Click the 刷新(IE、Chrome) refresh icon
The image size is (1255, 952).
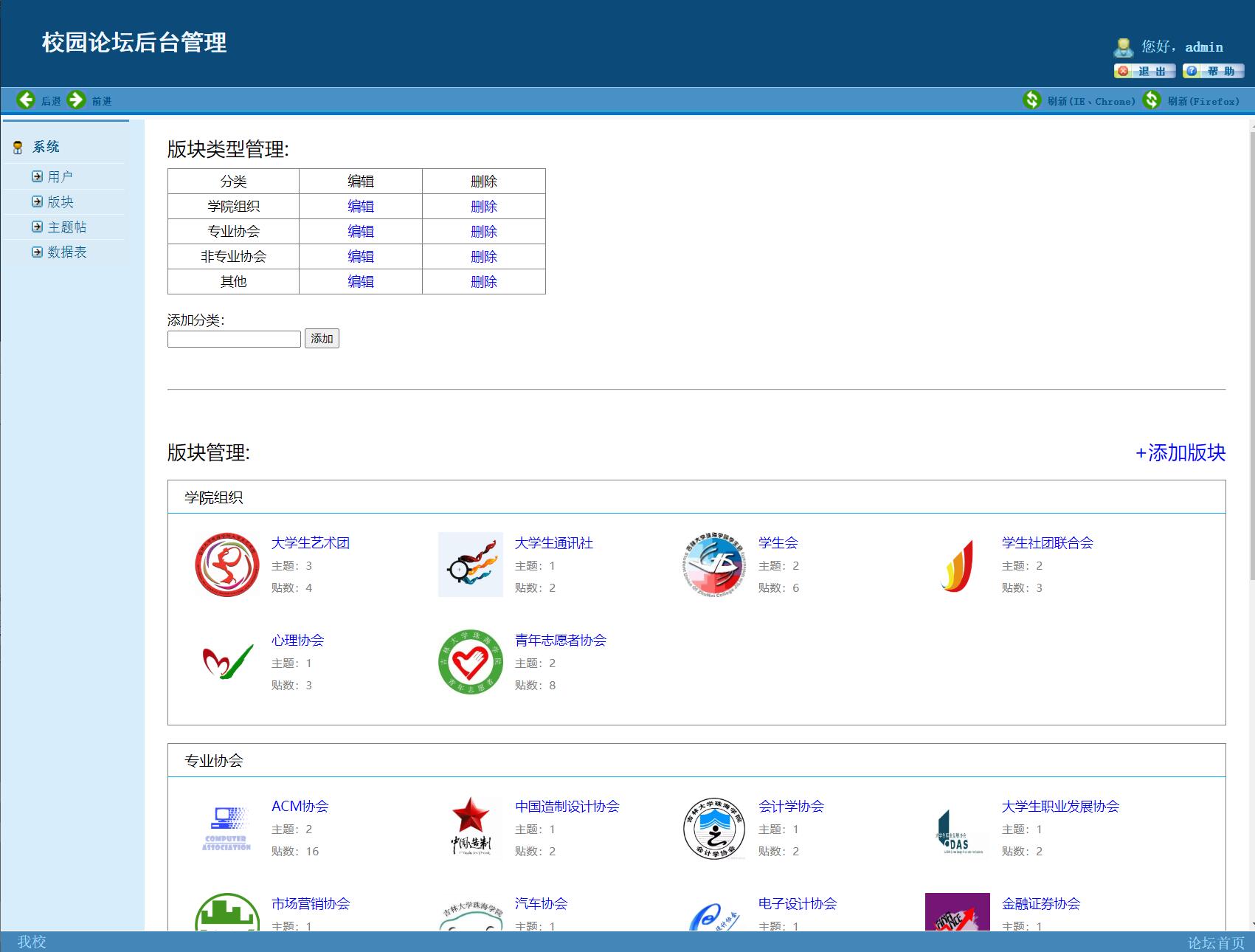(x=1032, y=100)
